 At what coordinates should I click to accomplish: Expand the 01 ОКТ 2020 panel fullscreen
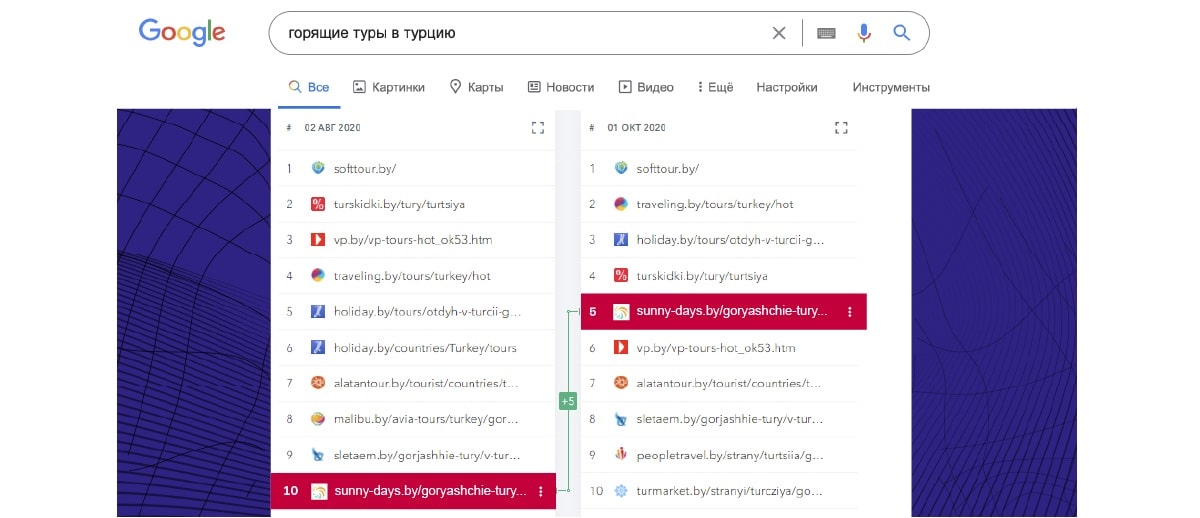pyautogui.click(x=841, y=128)
